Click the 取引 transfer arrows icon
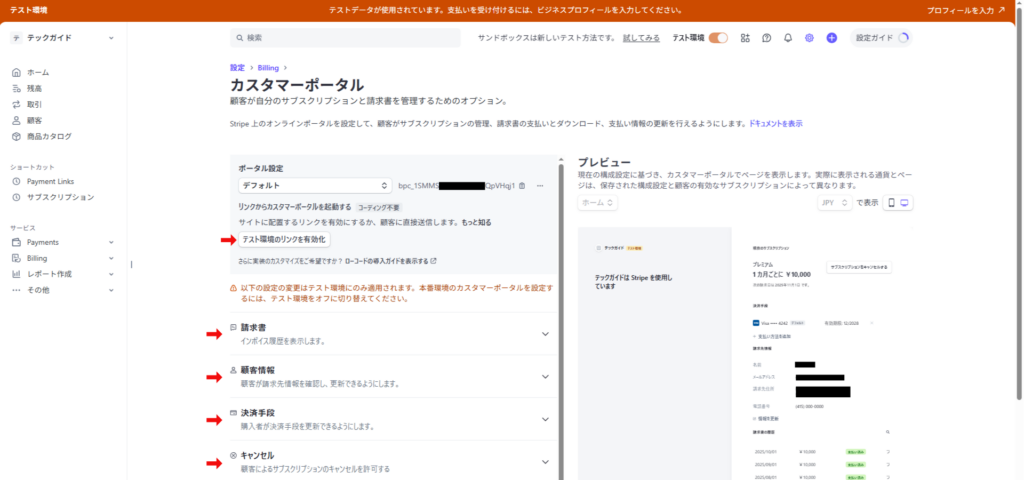 (17, 104)
